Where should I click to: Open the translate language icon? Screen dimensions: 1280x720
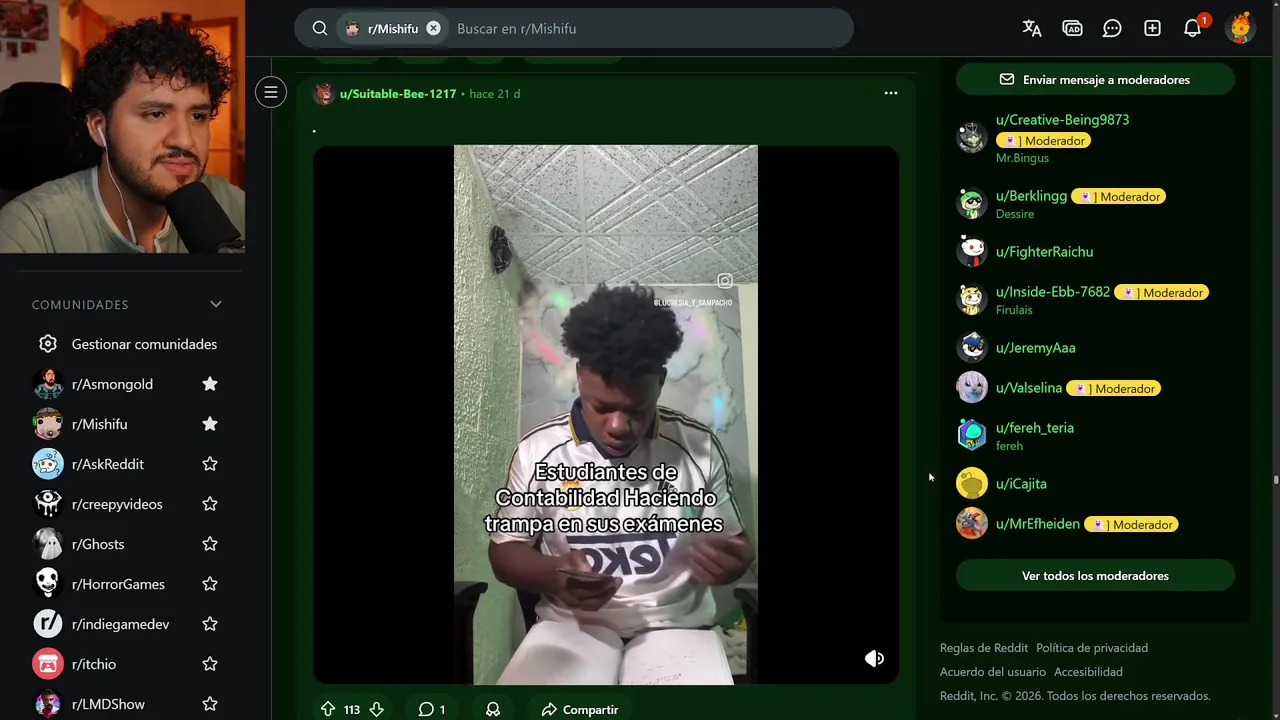[1032, 28]
